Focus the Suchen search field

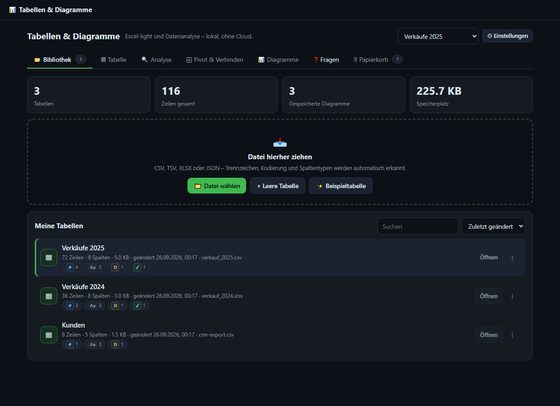pos(418,226)
